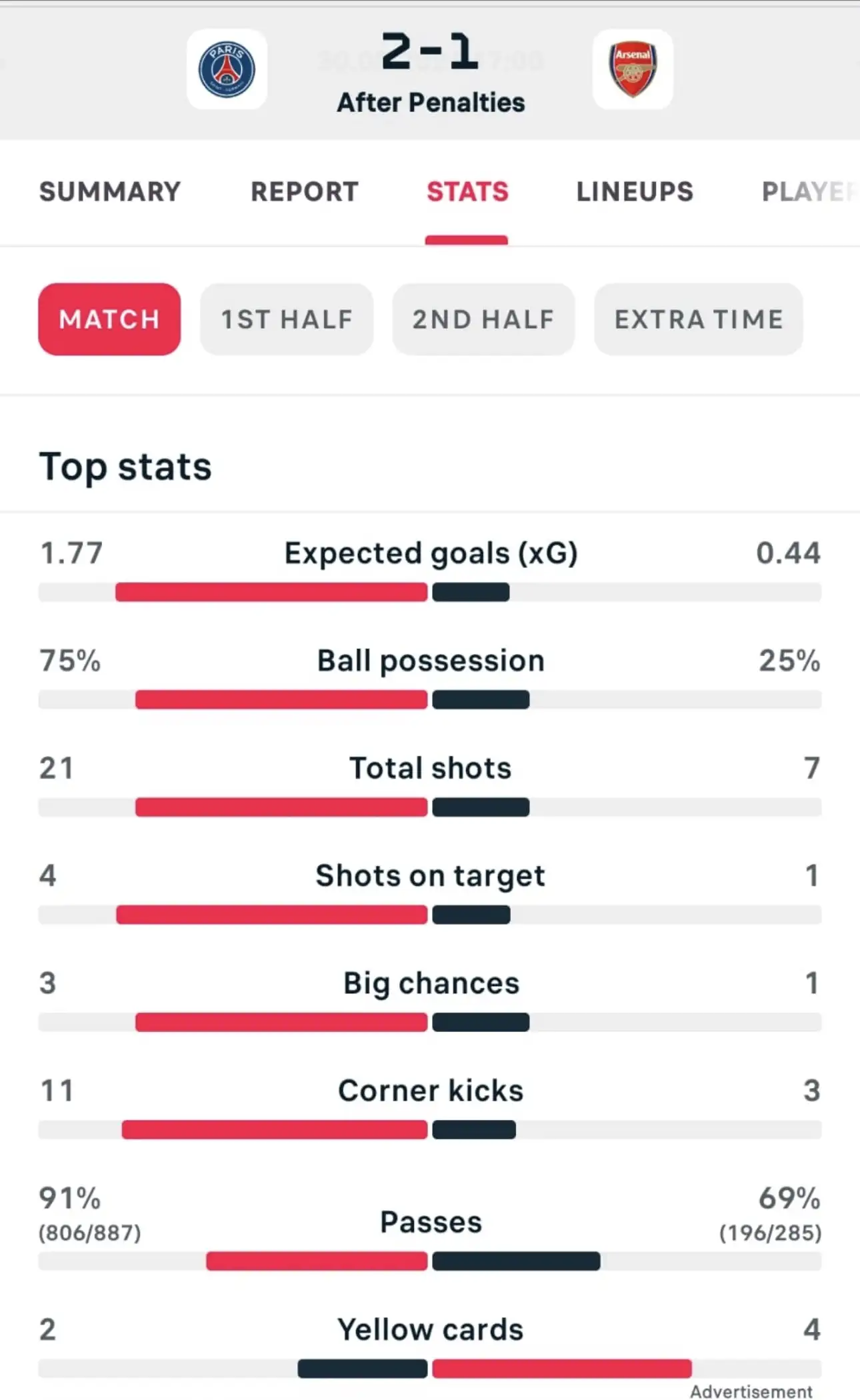Tap the Paris Saint-Germain club crest

pos(227,69)
